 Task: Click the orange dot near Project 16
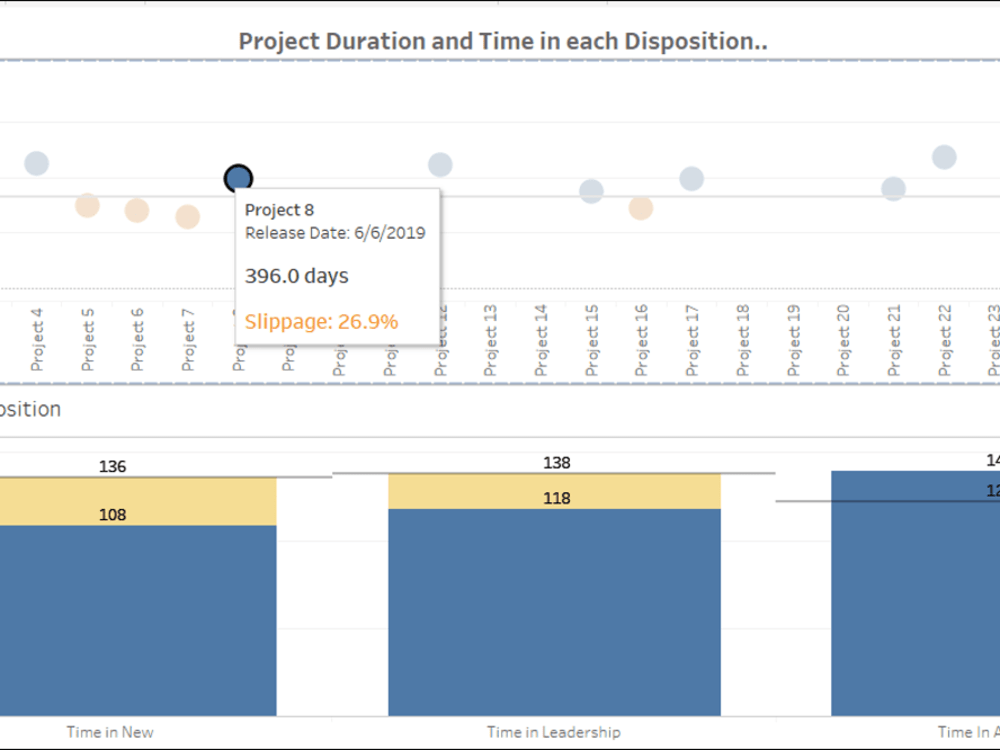point(641,208)
